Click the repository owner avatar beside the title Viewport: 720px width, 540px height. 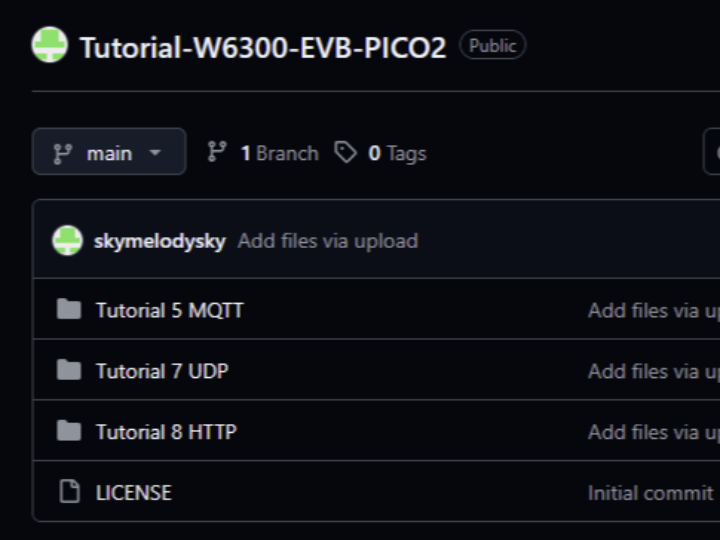50,45
